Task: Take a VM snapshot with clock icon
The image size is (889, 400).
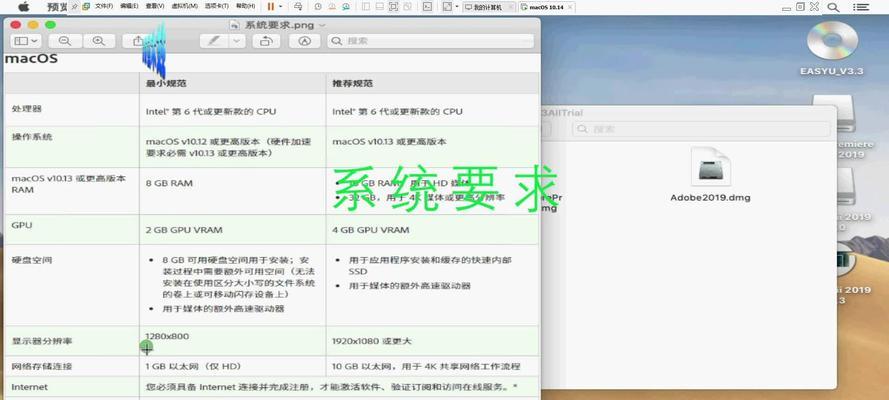Action: coord(318,6)
